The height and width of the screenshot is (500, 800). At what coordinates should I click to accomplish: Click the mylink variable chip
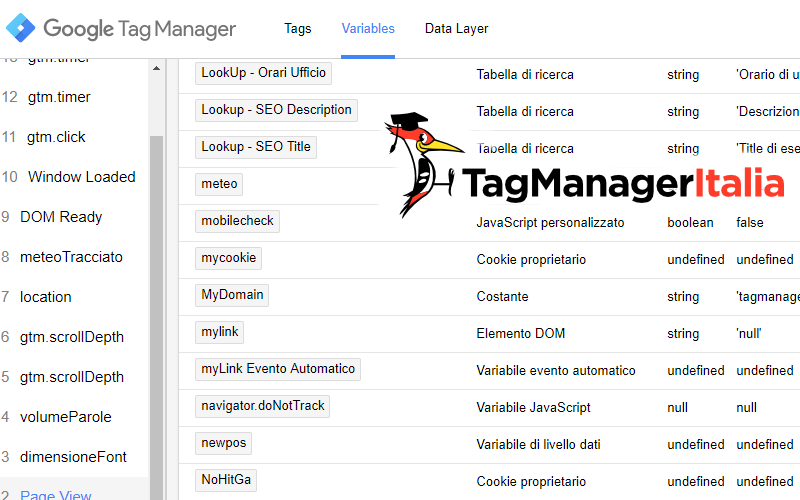(219, 332)
